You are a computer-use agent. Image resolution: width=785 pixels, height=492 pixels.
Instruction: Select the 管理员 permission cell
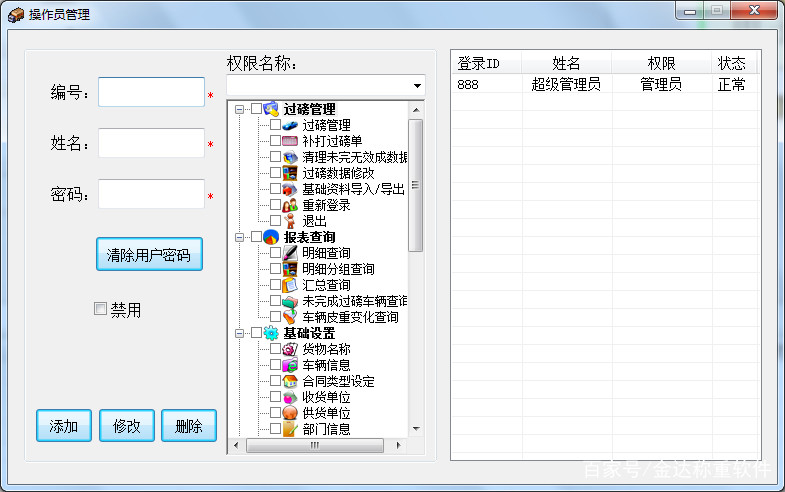[x=662, y=85]
